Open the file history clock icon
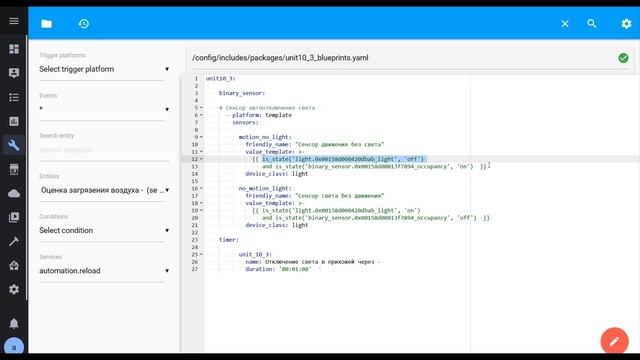Image resolution: width=640 pixels, height=360 pixels. 84,24
